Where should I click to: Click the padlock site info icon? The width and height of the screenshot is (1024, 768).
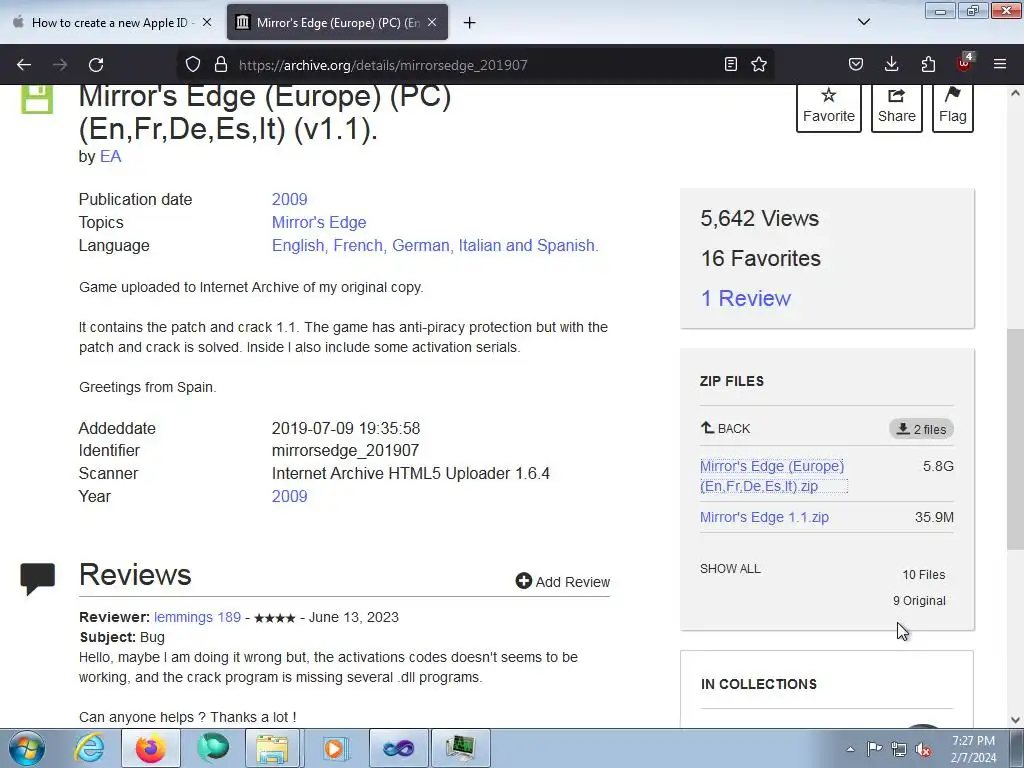[x=221, y=64]
